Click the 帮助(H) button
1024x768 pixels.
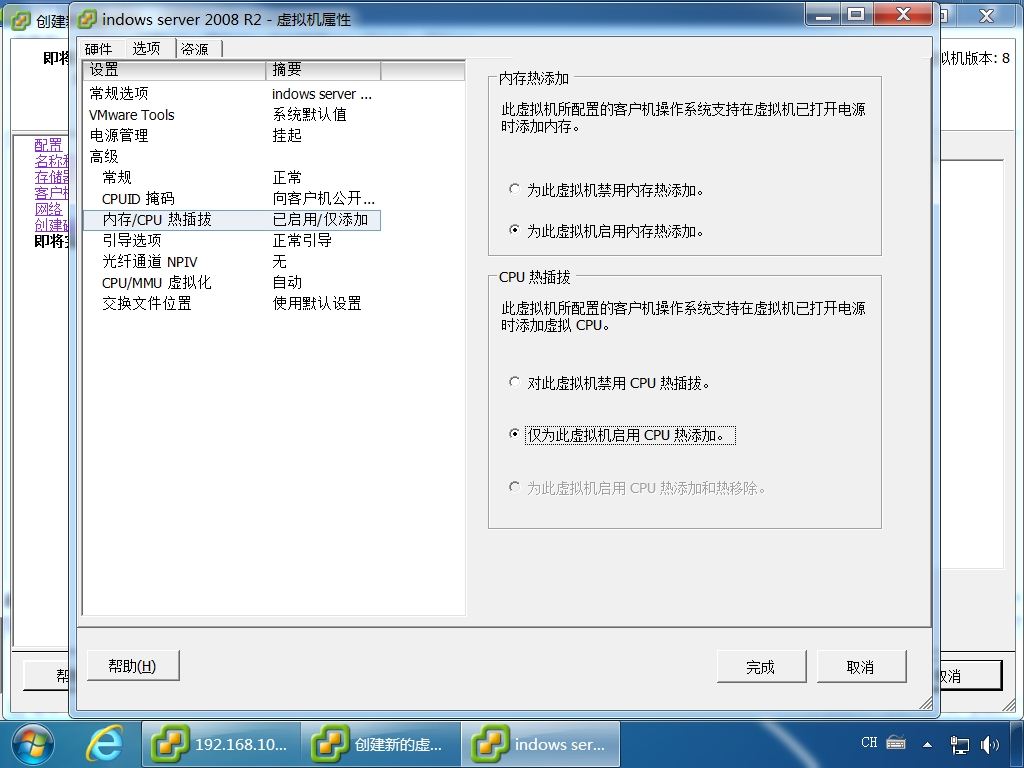(x=133, y=666)
